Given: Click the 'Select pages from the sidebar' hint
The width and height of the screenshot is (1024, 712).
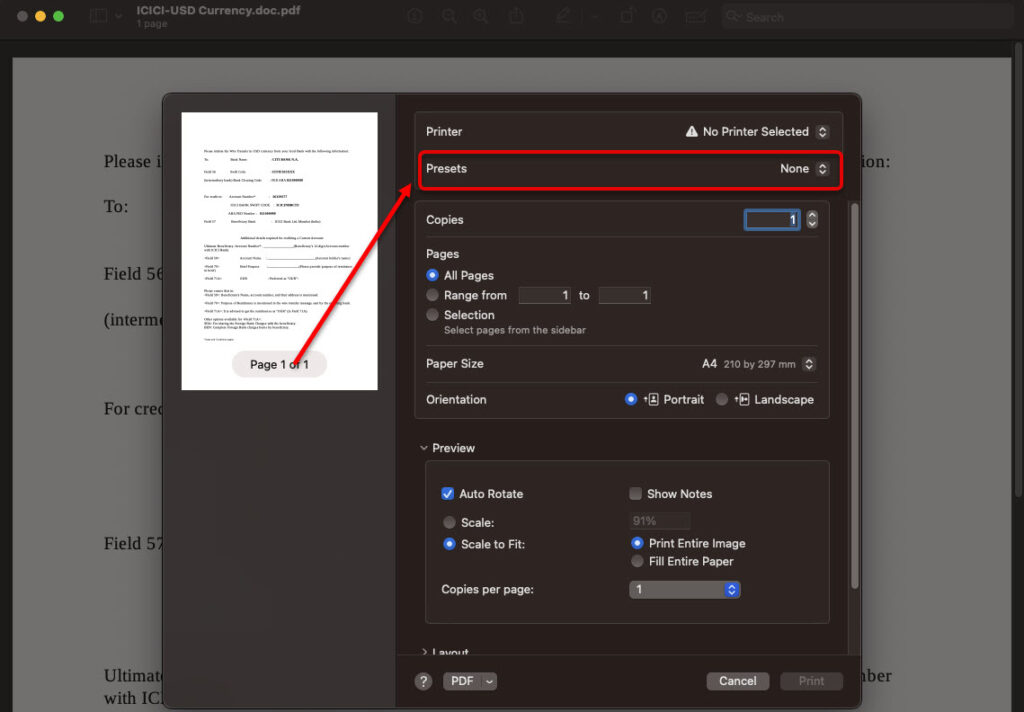Looking at the screenshot, I should (x=515, y=331).
